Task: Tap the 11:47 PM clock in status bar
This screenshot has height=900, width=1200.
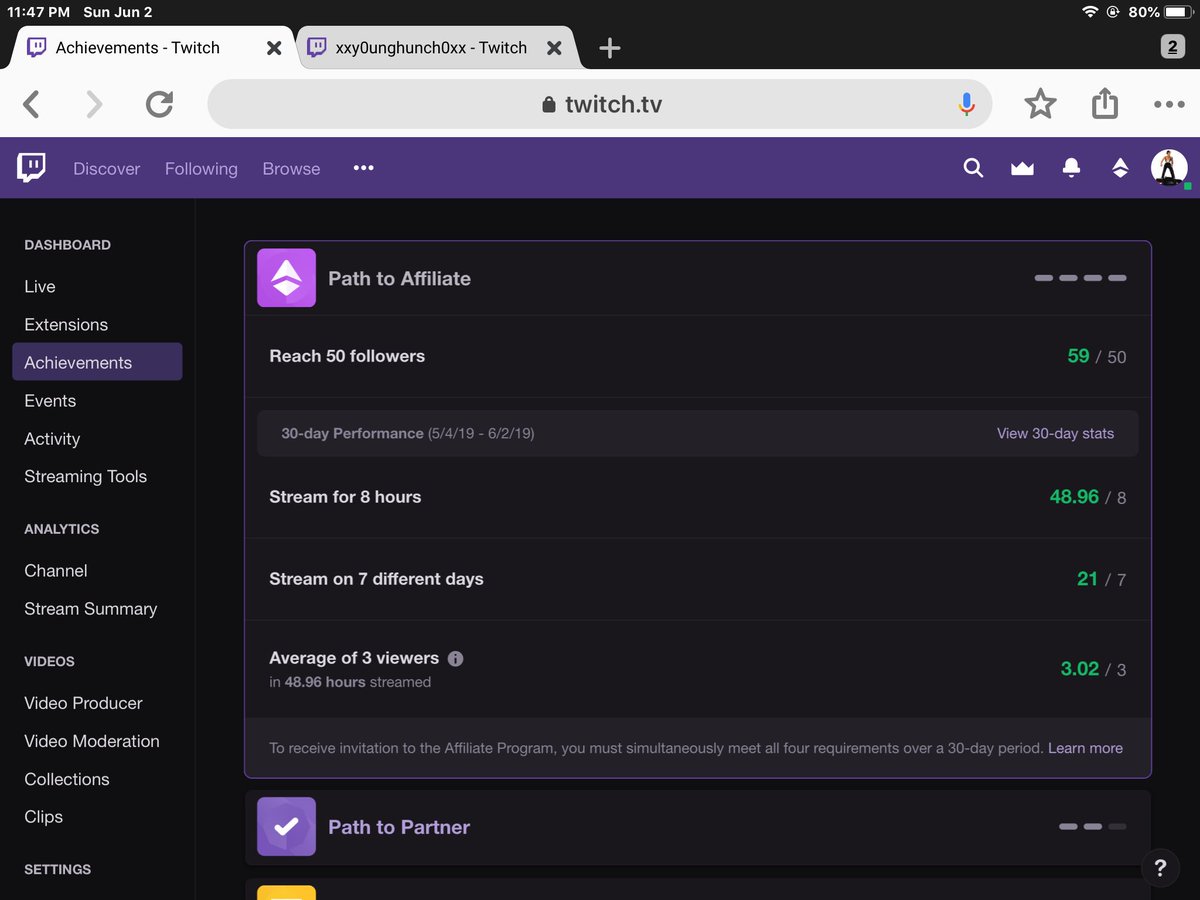Action: pyautogui.click(x=38, y=12)
